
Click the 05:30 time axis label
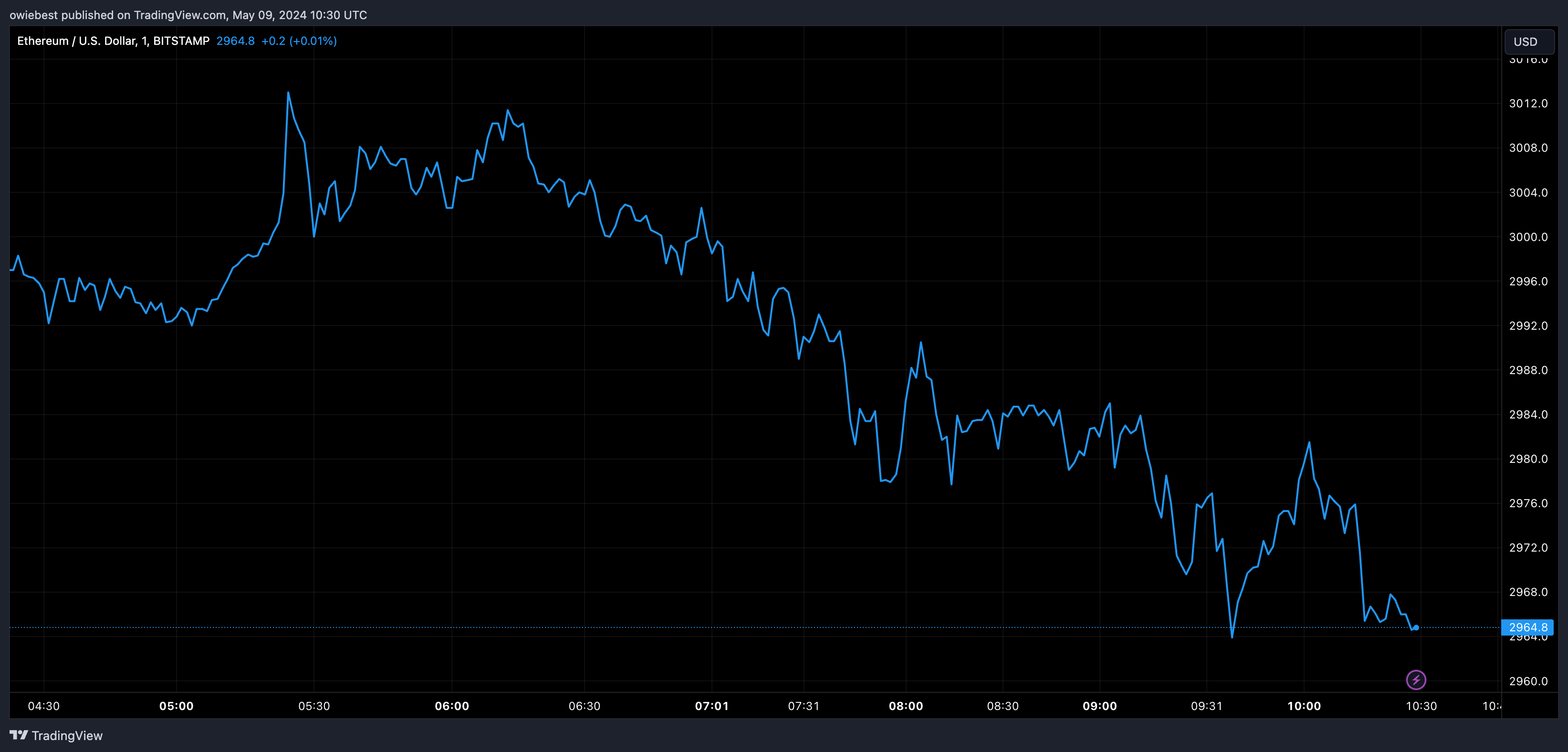pos(314,706)
